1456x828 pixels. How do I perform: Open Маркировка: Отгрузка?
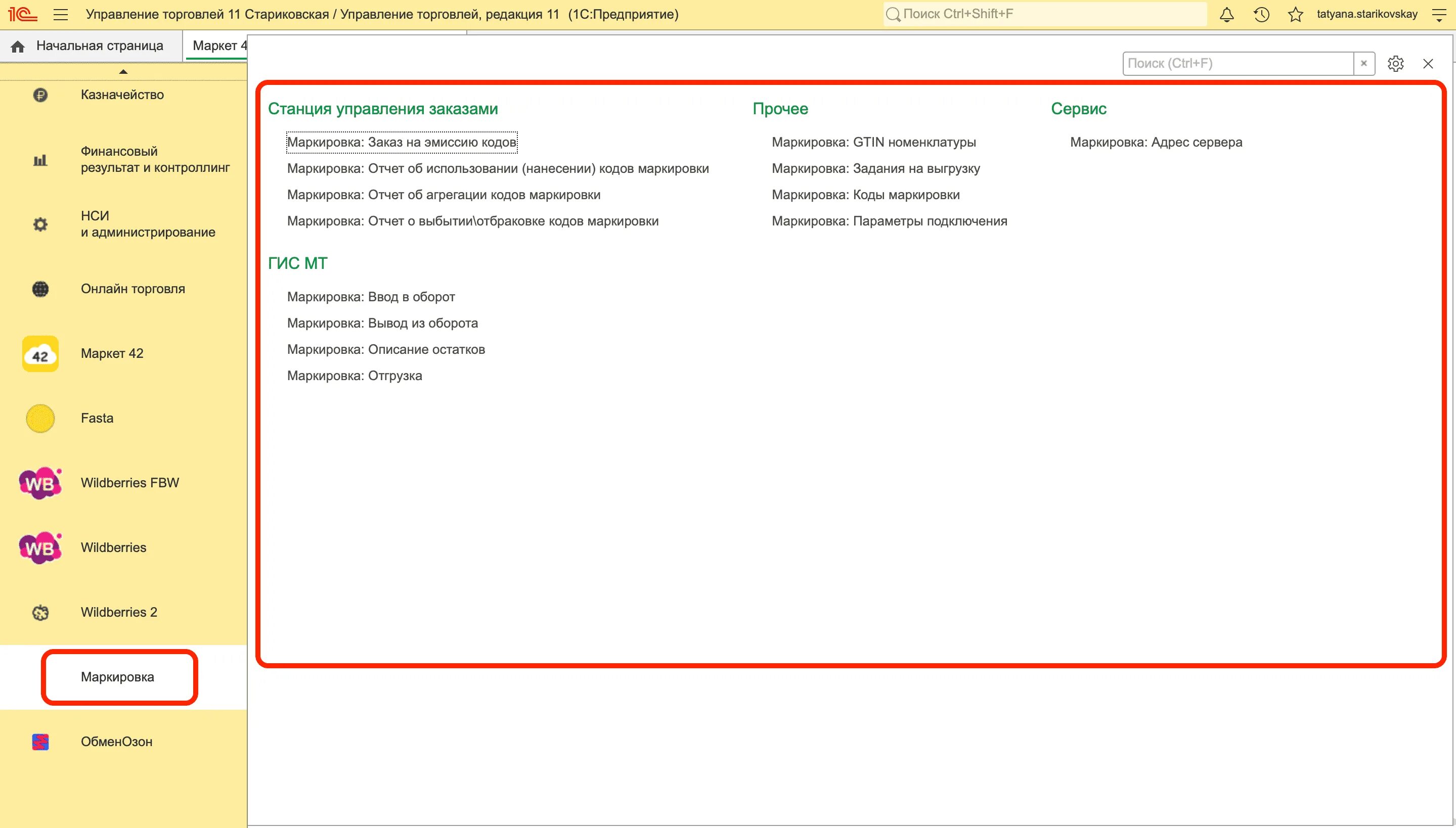pyautogui.click(x=355, y=376)
